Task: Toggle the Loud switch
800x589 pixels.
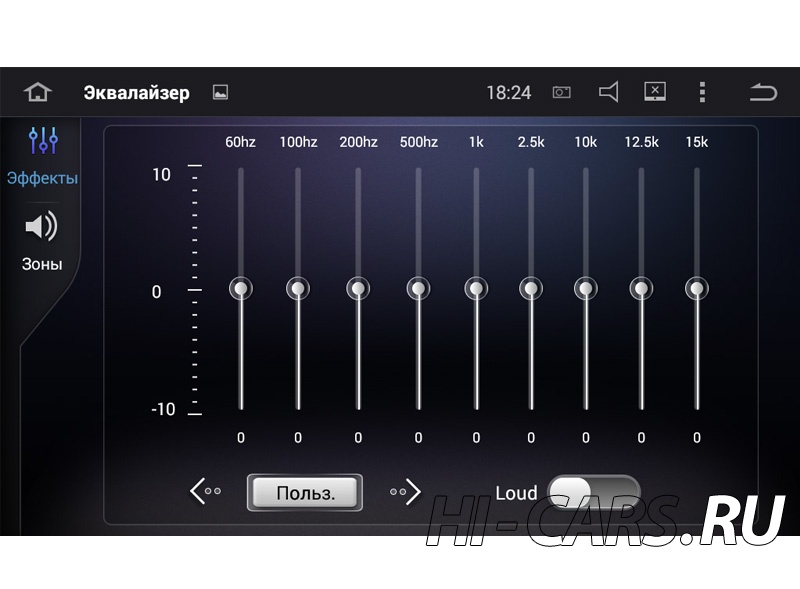Action: pos(593,493)
